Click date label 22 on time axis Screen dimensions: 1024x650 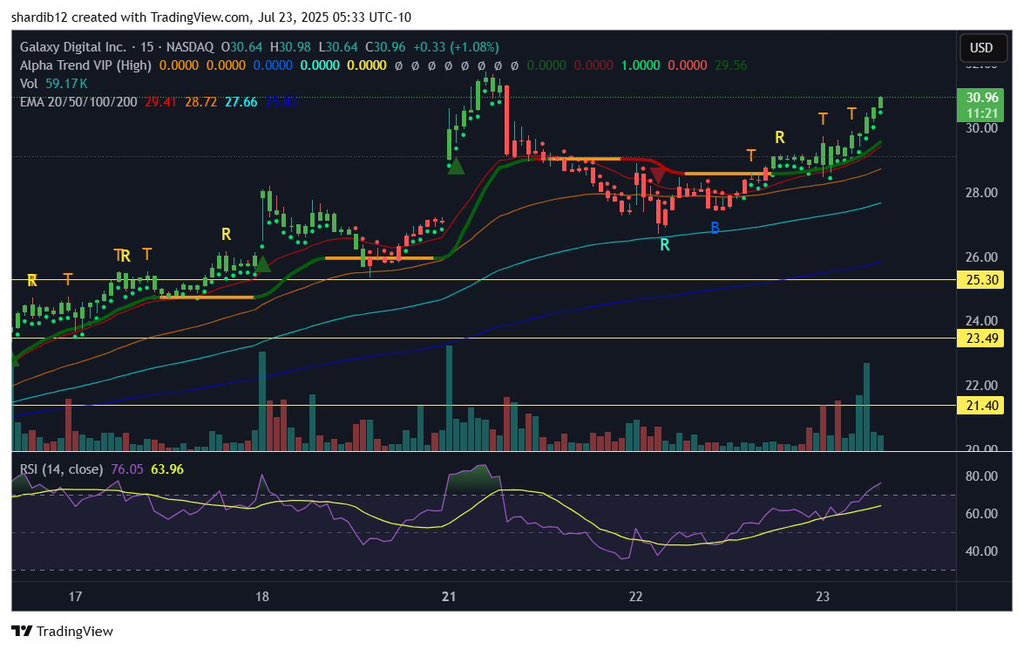(635, 596)
